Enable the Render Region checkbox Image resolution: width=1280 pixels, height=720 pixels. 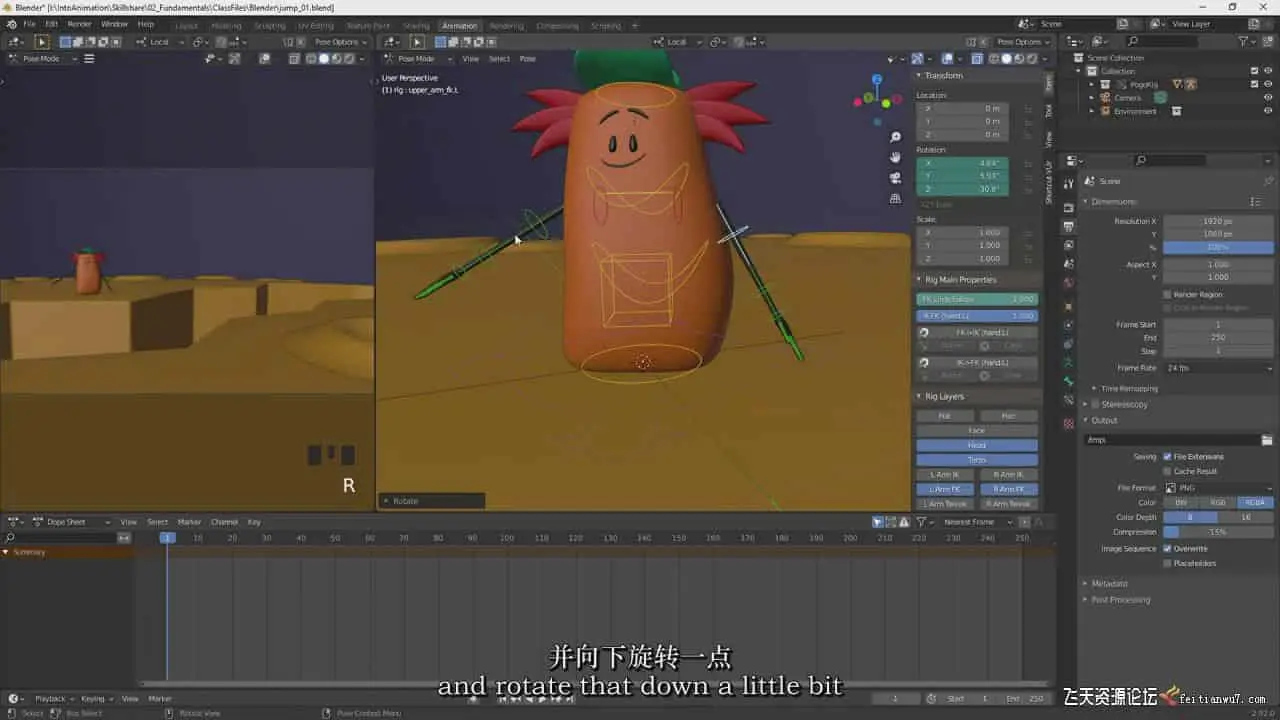click(x=1167, y=295)
